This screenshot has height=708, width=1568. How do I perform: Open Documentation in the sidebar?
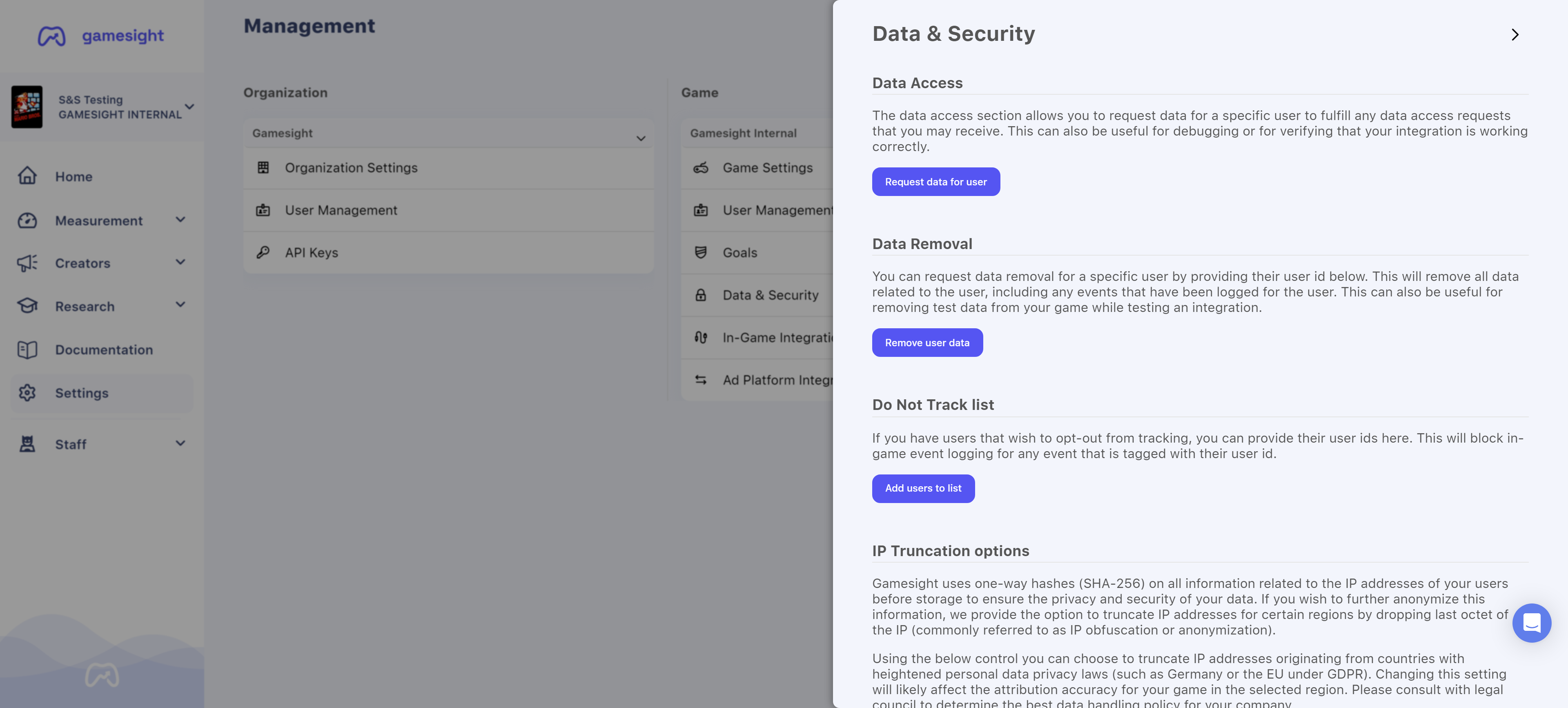click(102, 350)
